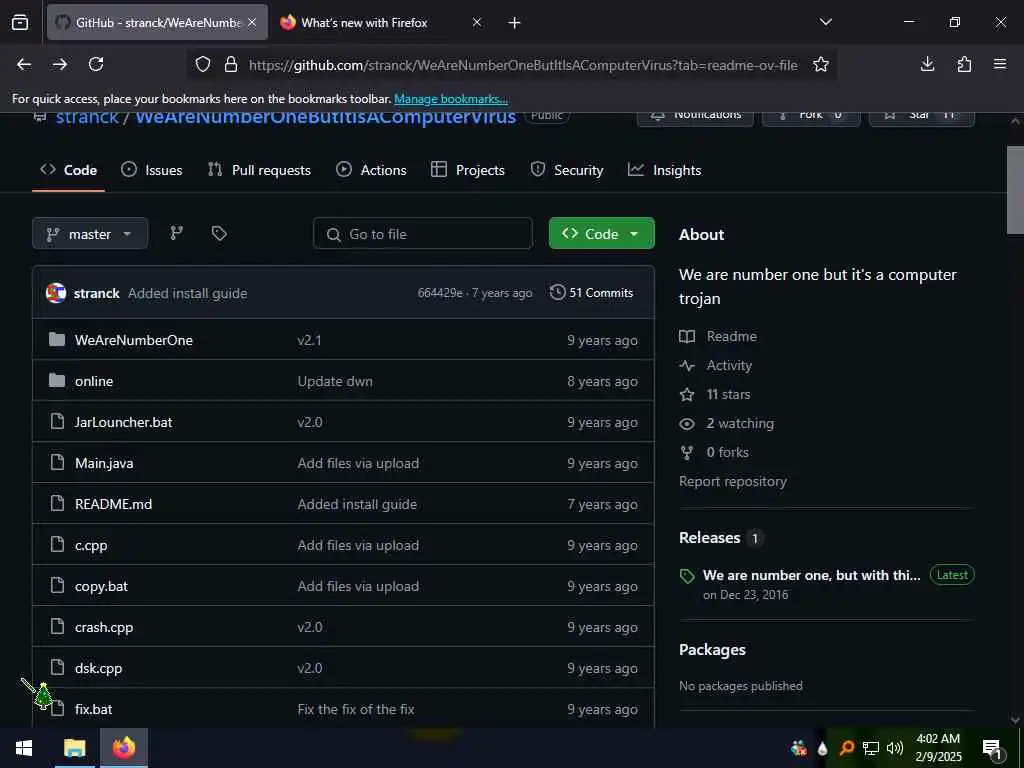
Task: Click the URL address bar
Action: [522, 65]
